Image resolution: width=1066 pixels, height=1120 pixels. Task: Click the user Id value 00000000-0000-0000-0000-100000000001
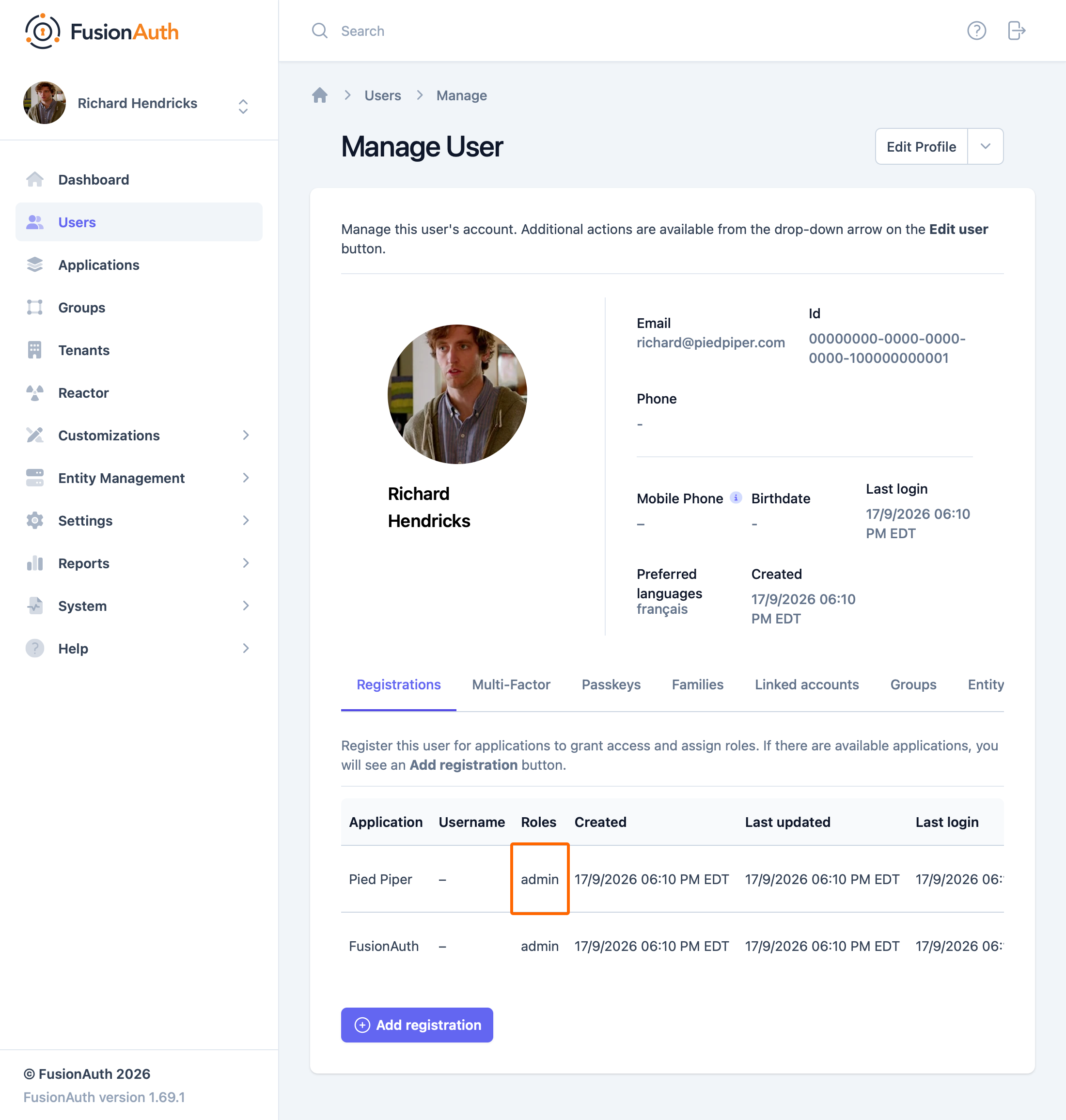pyautogui.click(x=886, y=348)
